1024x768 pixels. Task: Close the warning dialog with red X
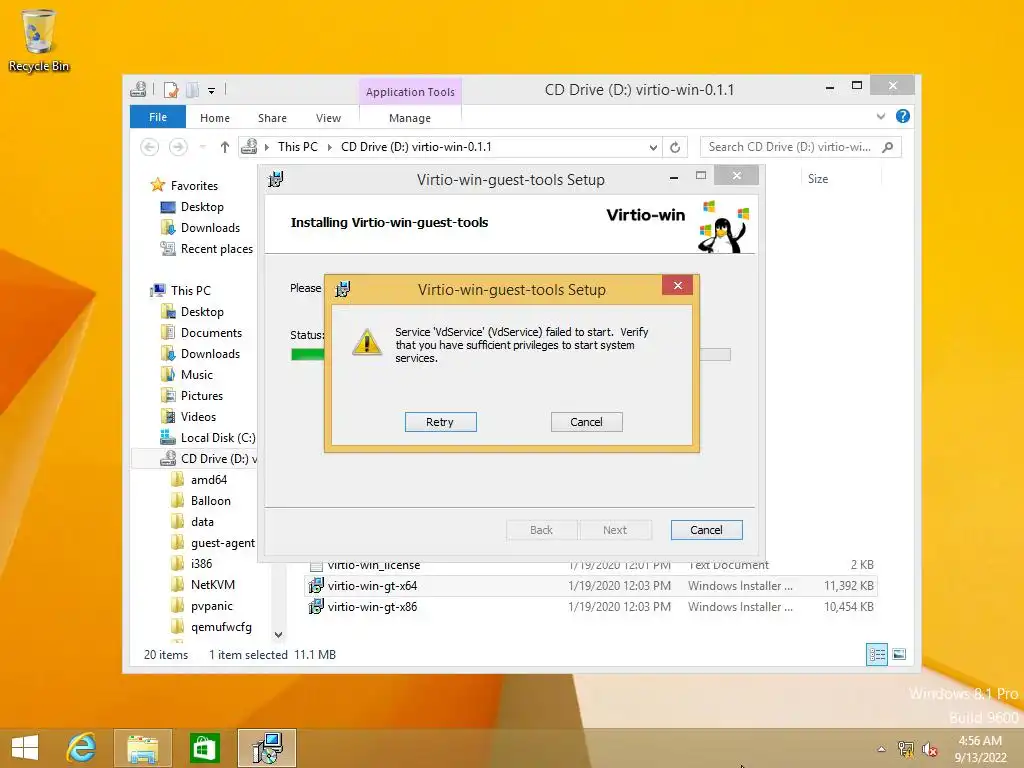click(677, 285)
